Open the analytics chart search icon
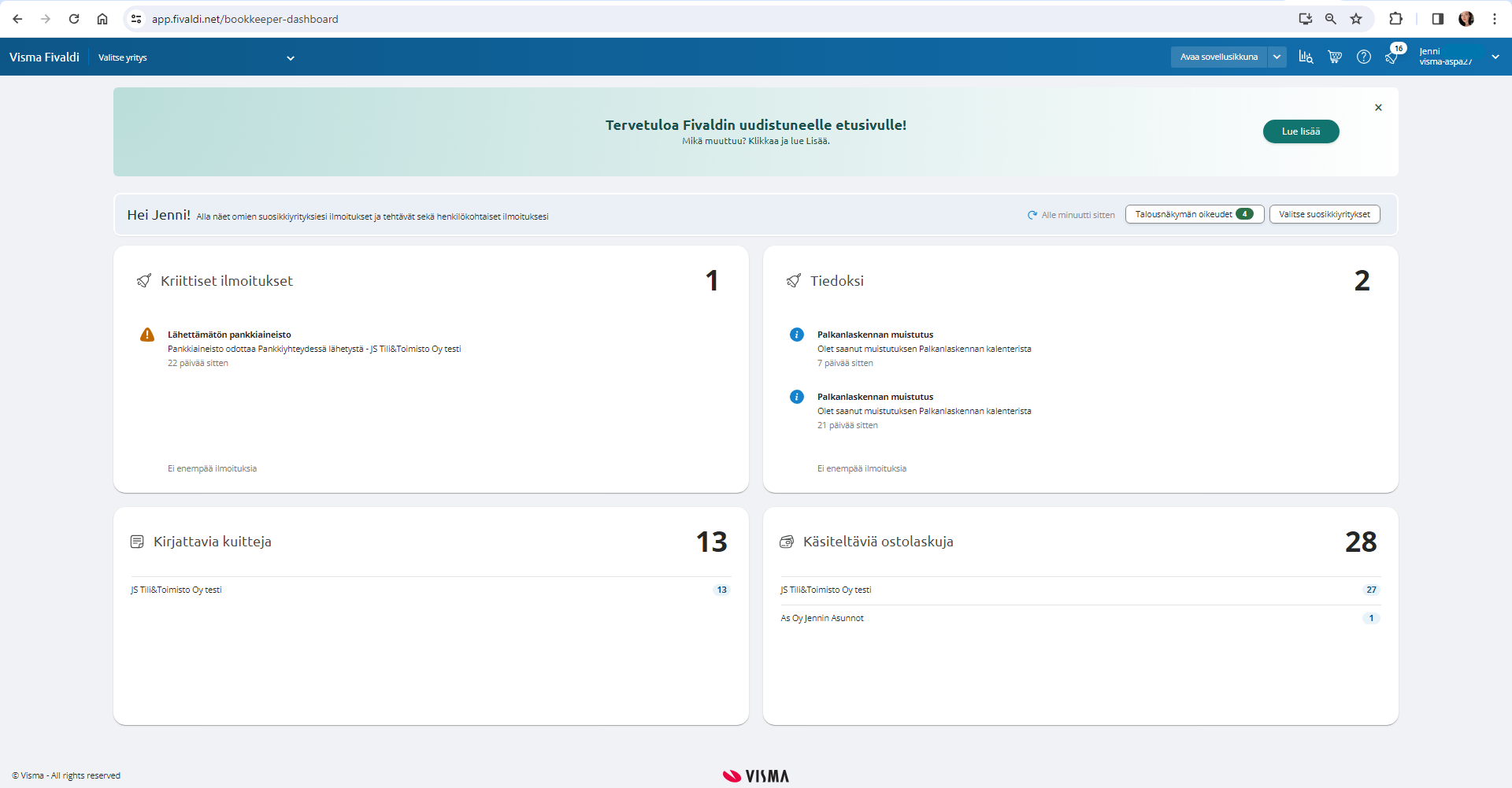 pyautogui.click(x=1306, y=57)
